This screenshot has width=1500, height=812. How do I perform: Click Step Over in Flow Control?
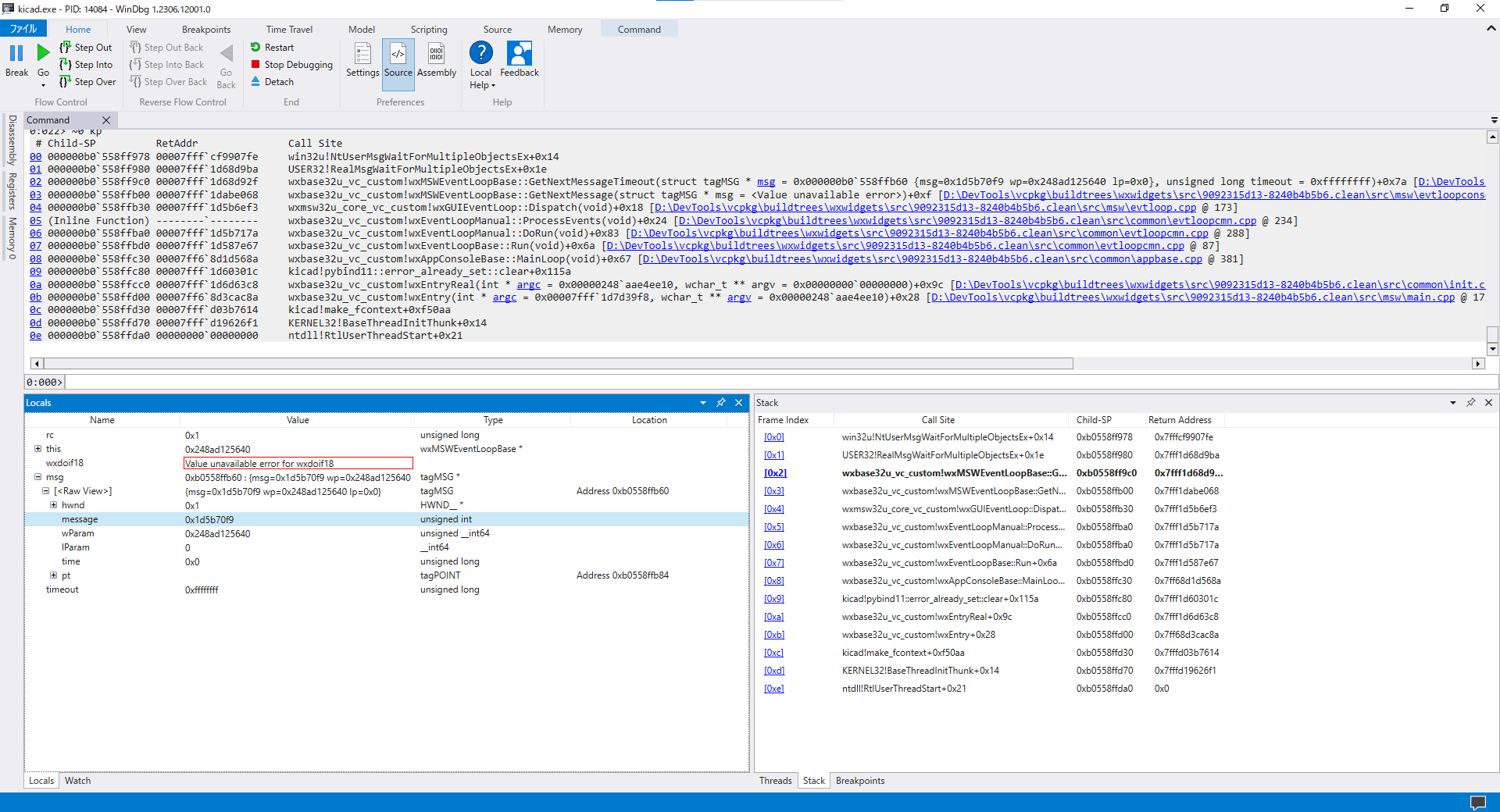87,82
